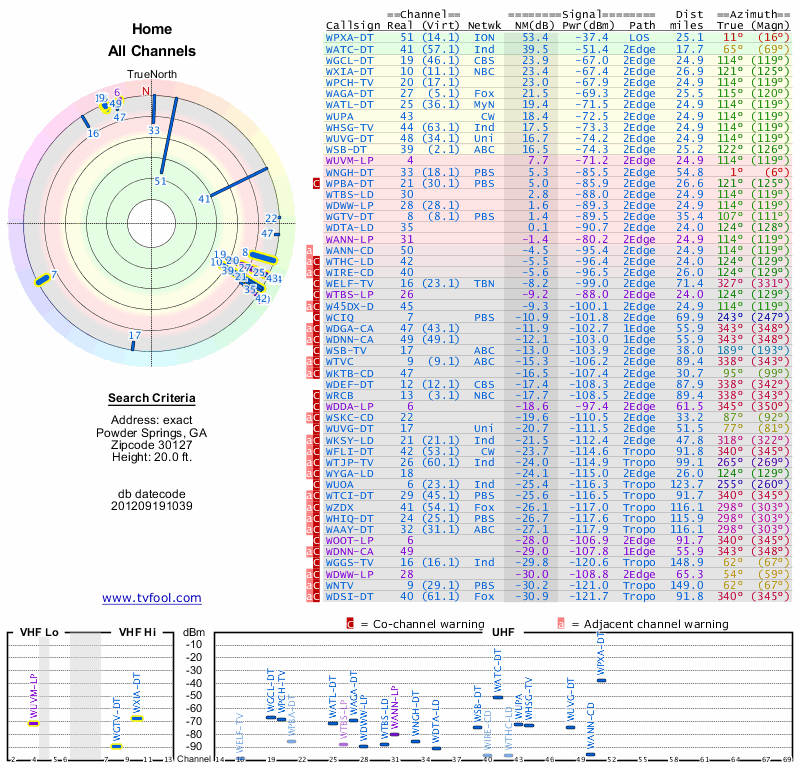This screenshot has width=800, height=768.
Task: Click the WUPA callsign in the table
Action: 339,116
